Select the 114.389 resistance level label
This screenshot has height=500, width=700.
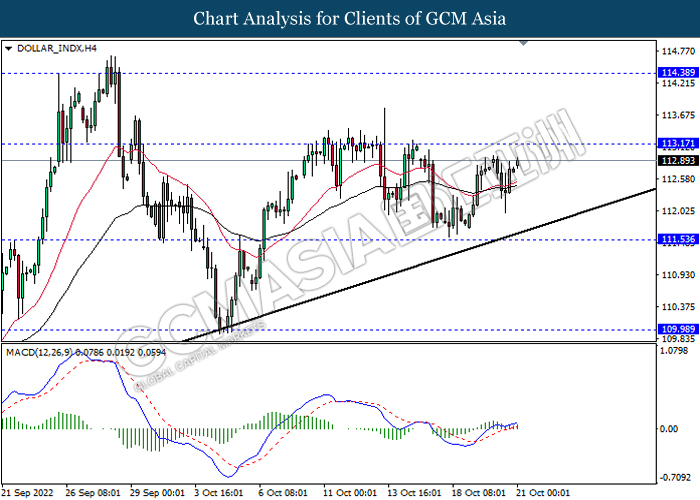[678, 72]
